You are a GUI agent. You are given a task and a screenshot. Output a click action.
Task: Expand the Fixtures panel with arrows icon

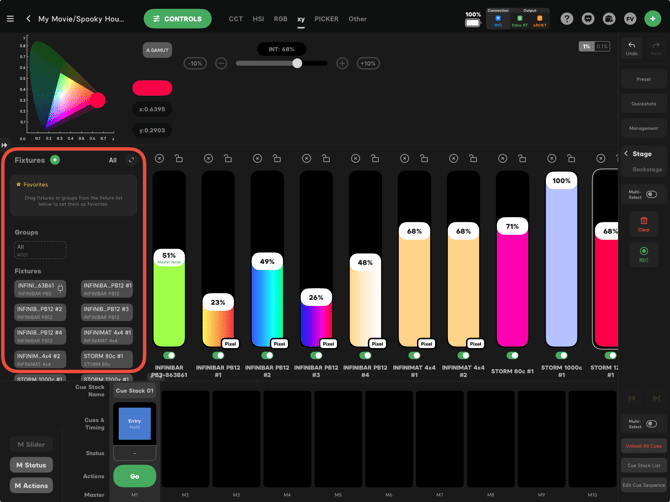coord(131,160)
